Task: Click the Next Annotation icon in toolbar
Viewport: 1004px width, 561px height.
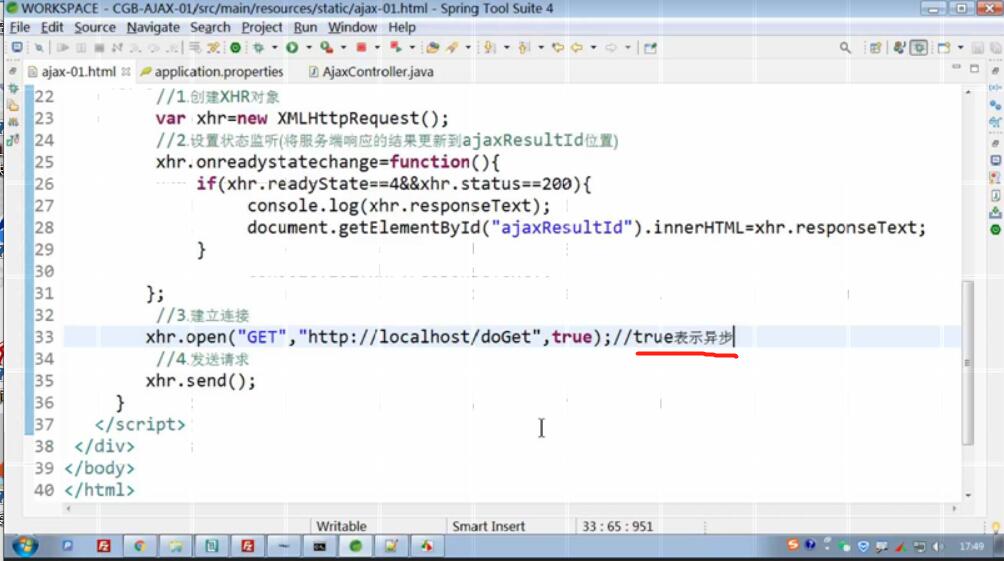Action: pyautogui.click(x=490, y=47)
